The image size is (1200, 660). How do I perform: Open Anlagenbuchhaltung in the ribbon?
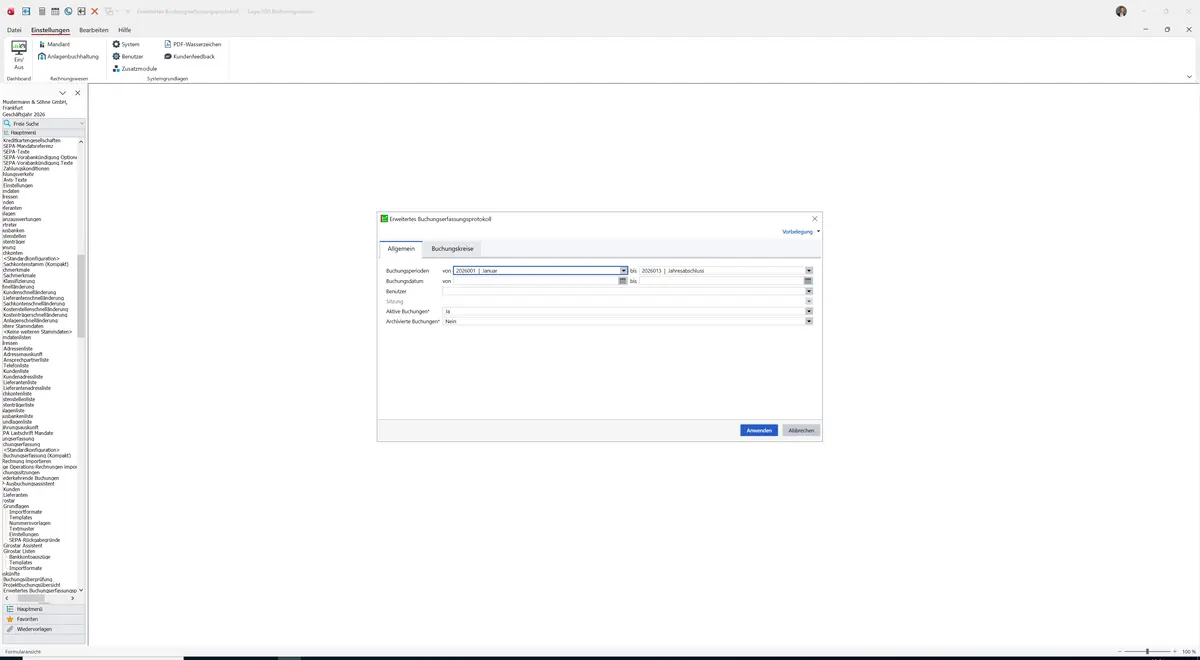click(69, 56)
